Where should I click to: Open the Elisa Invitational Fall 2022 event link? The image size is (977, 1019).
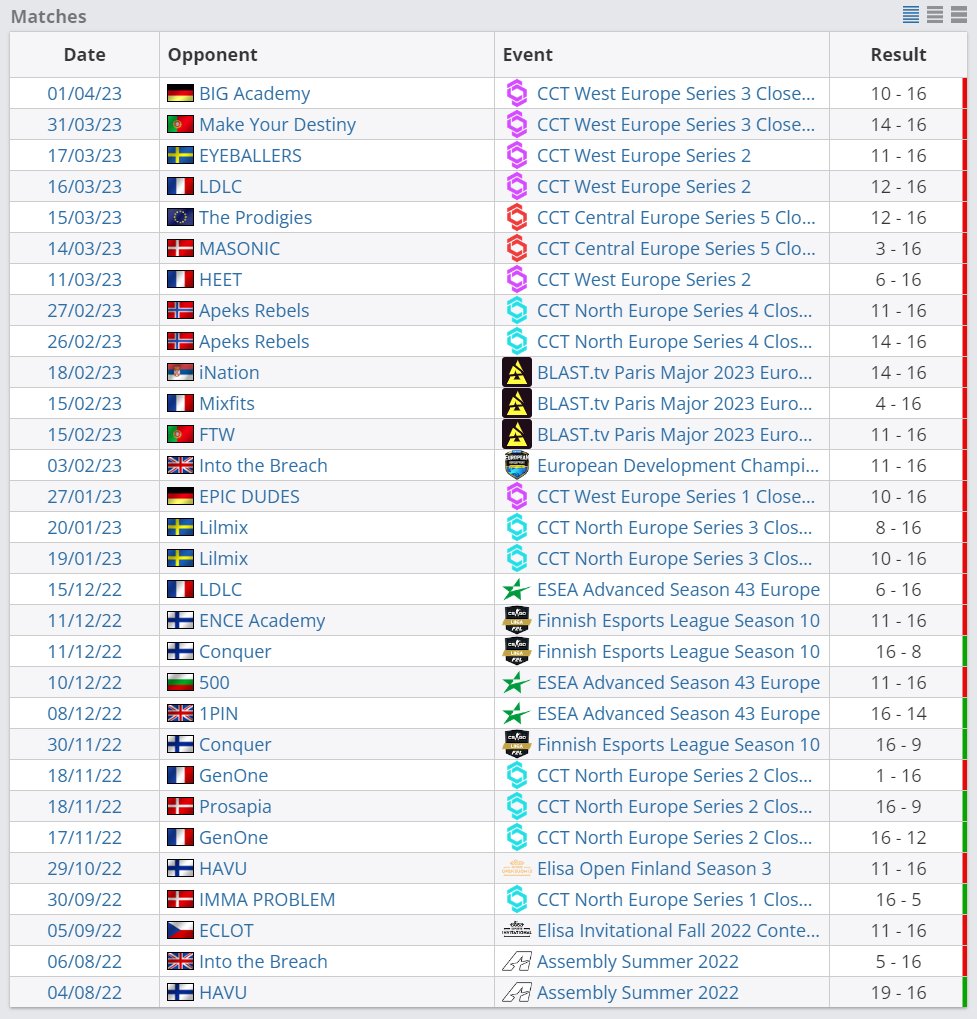coord(678,931)
